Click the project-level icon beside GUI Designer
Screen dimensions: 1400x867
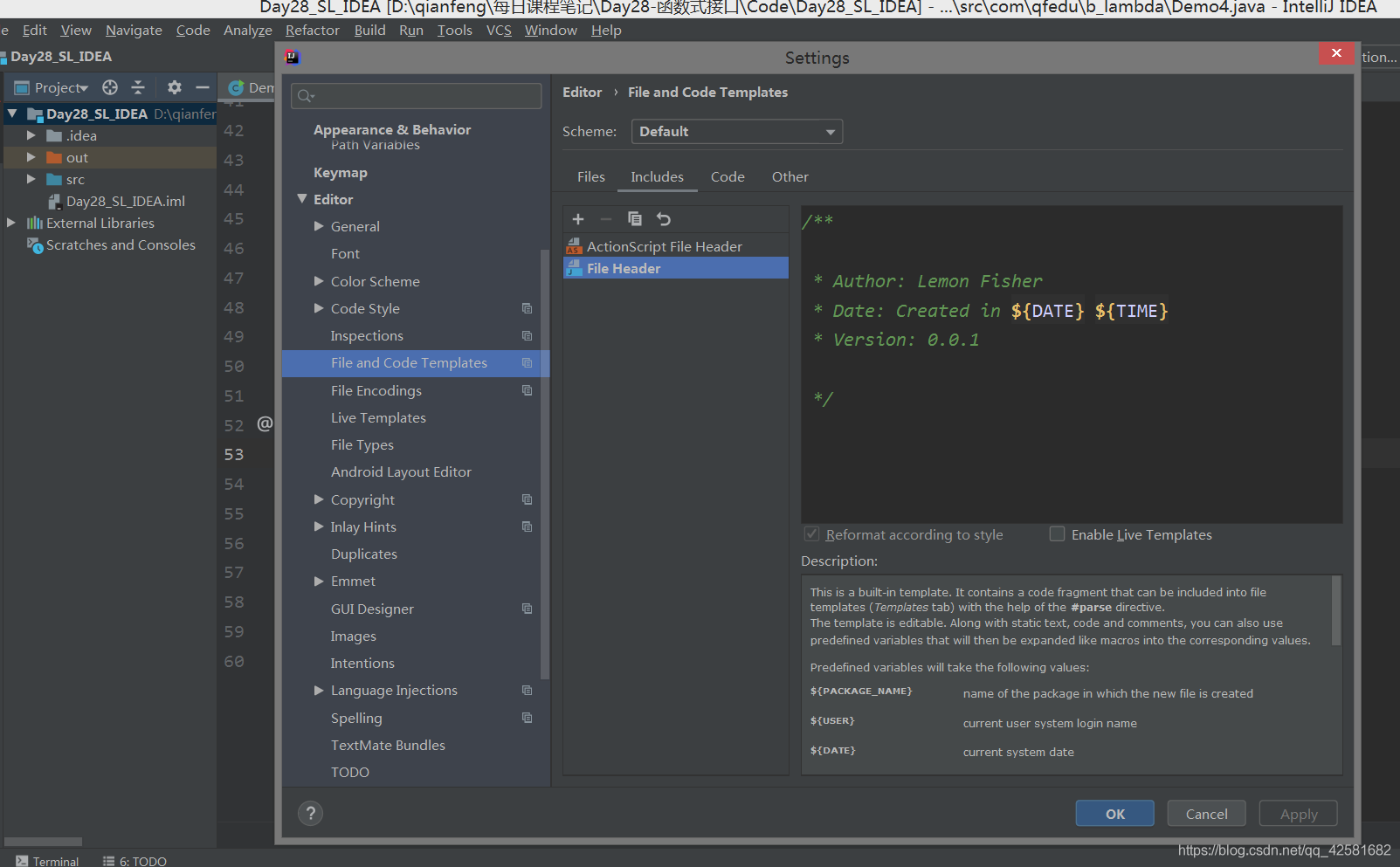[527, 609]
